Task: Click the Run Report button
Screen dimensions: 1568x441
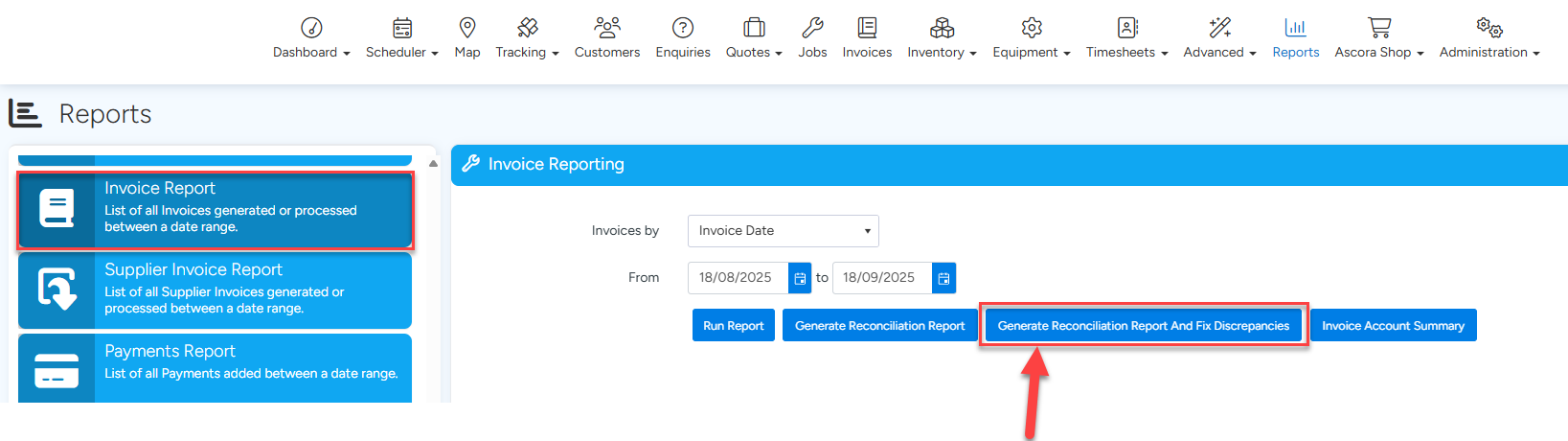Action: [x=733, y=326]
